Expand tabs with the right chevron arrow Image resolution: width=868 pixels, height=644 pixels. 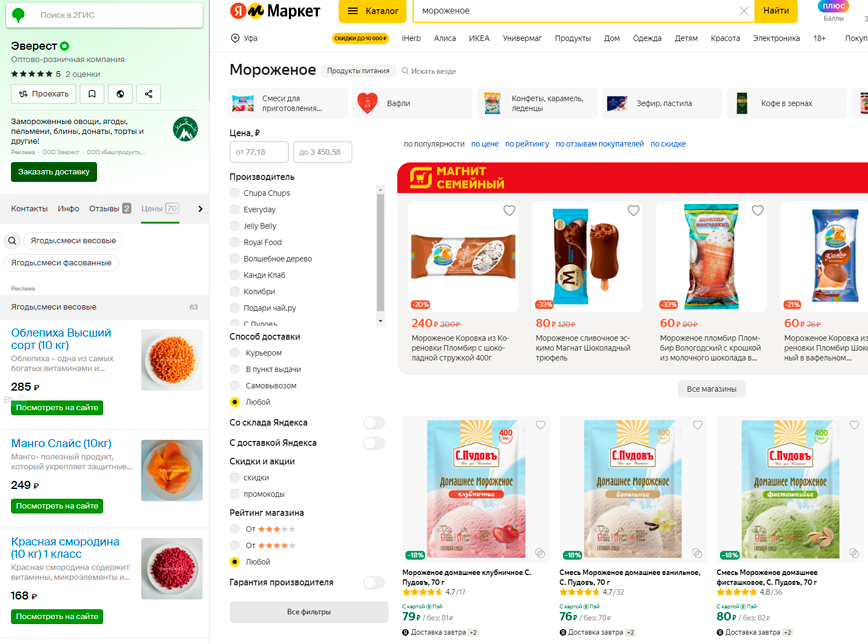[x=200, y=209]
